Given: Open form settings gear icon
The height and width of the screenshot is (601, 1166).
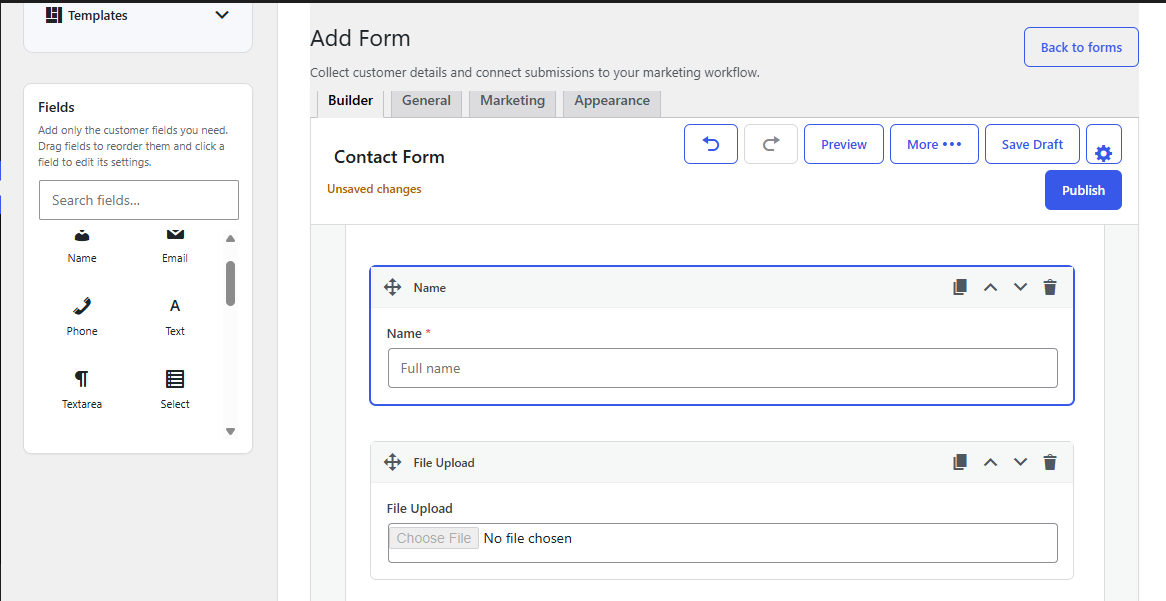Looking at the screenshot, I should [1104, 144].
